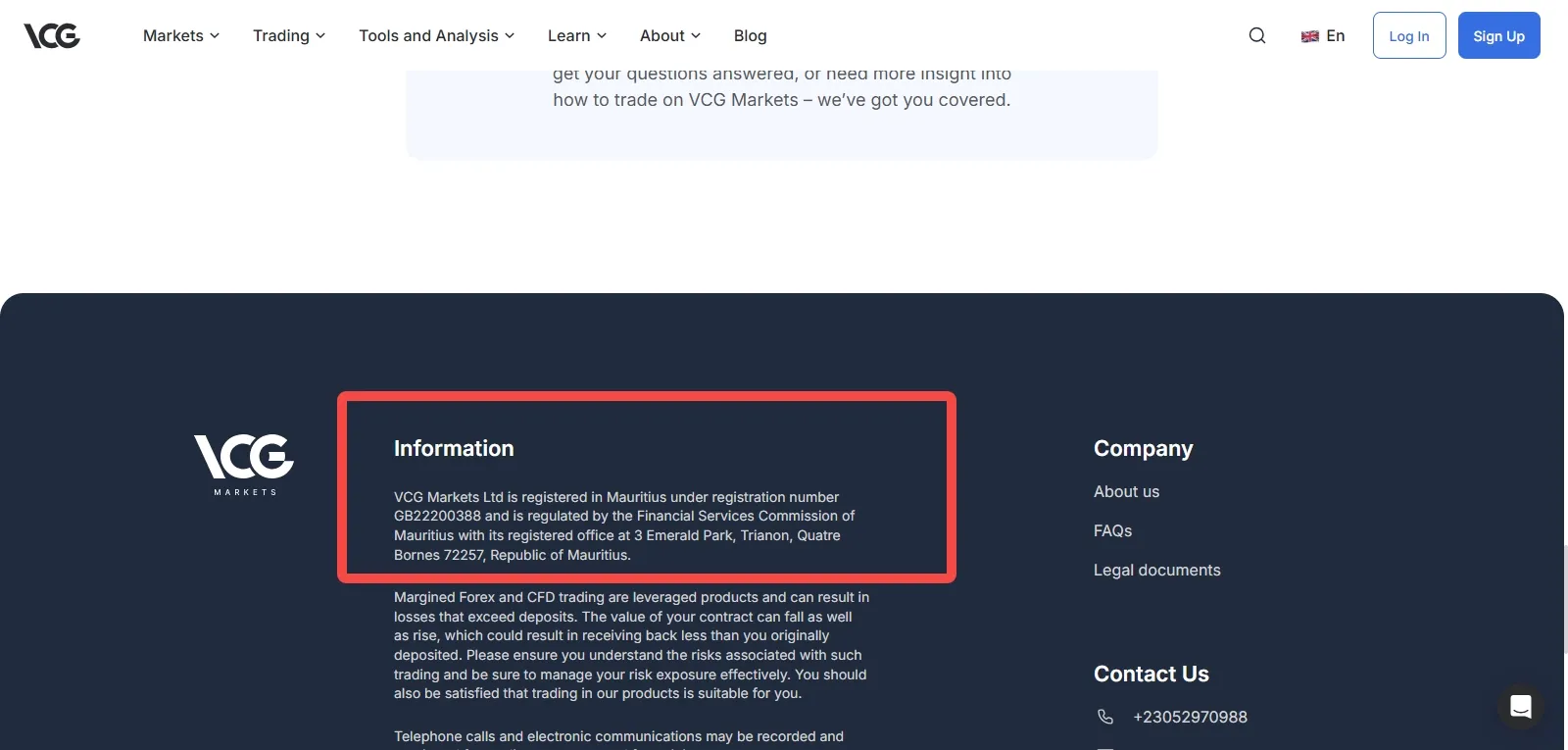Click the Company heading in the footer

1144,449
